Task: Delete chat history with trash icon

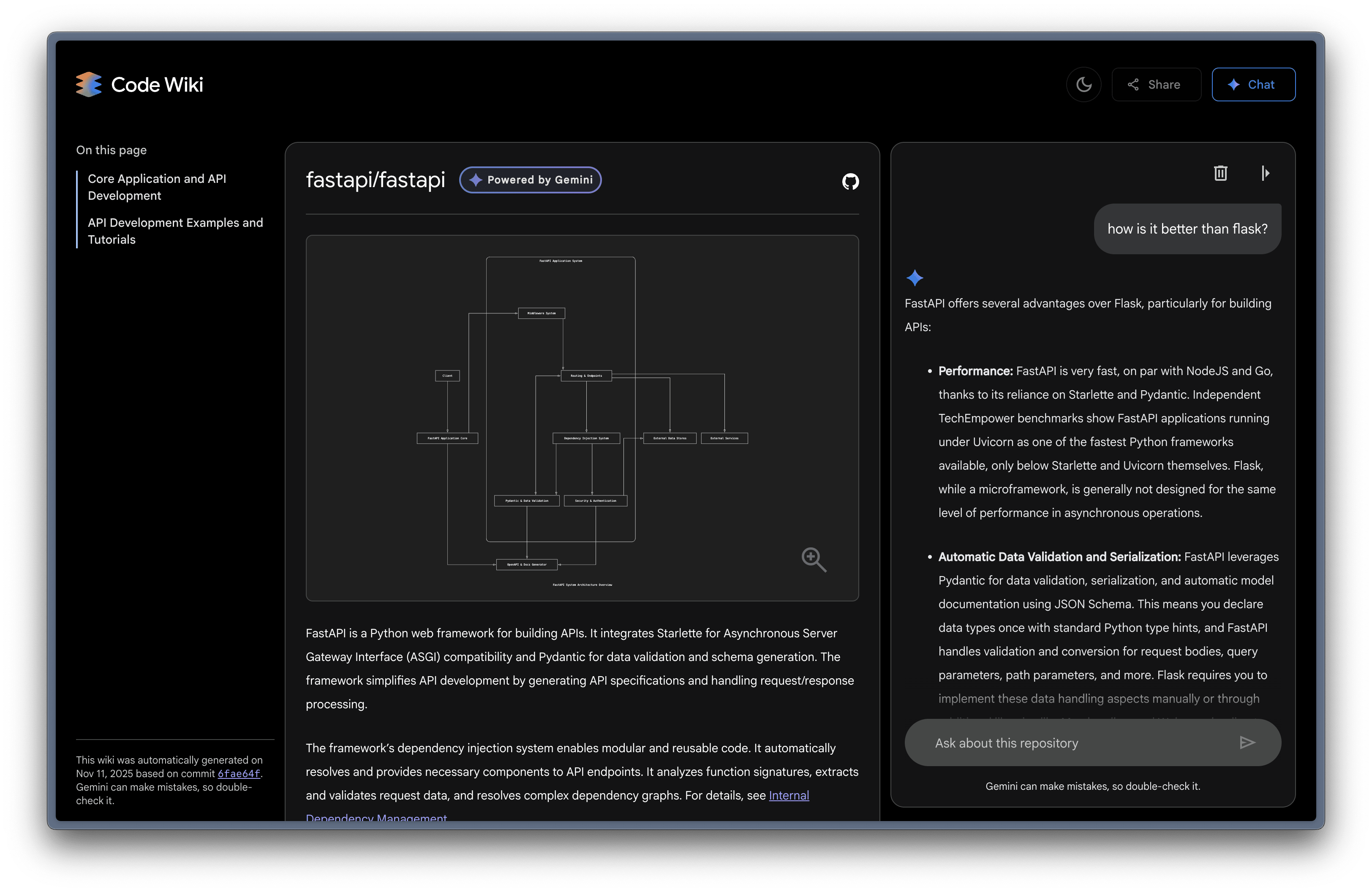Action: (x=1220, y=173)
